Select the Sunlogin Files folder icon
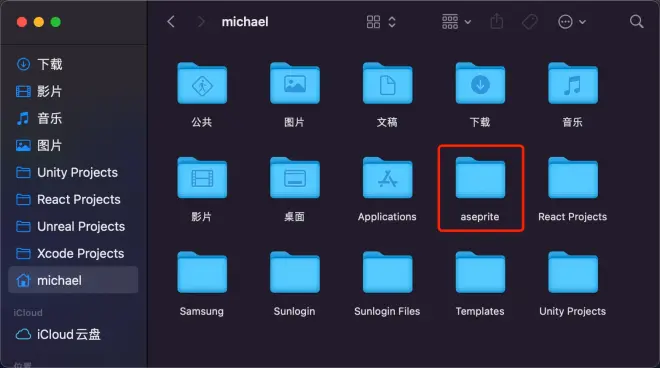Viewport: 660px width, 368px height. 387,272
